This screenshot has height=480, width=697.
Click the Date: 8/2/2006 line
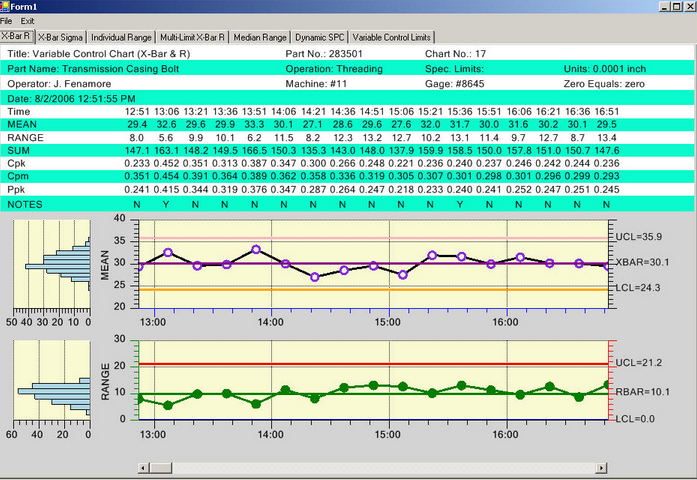pyautogui.click(x=72, y=99)
